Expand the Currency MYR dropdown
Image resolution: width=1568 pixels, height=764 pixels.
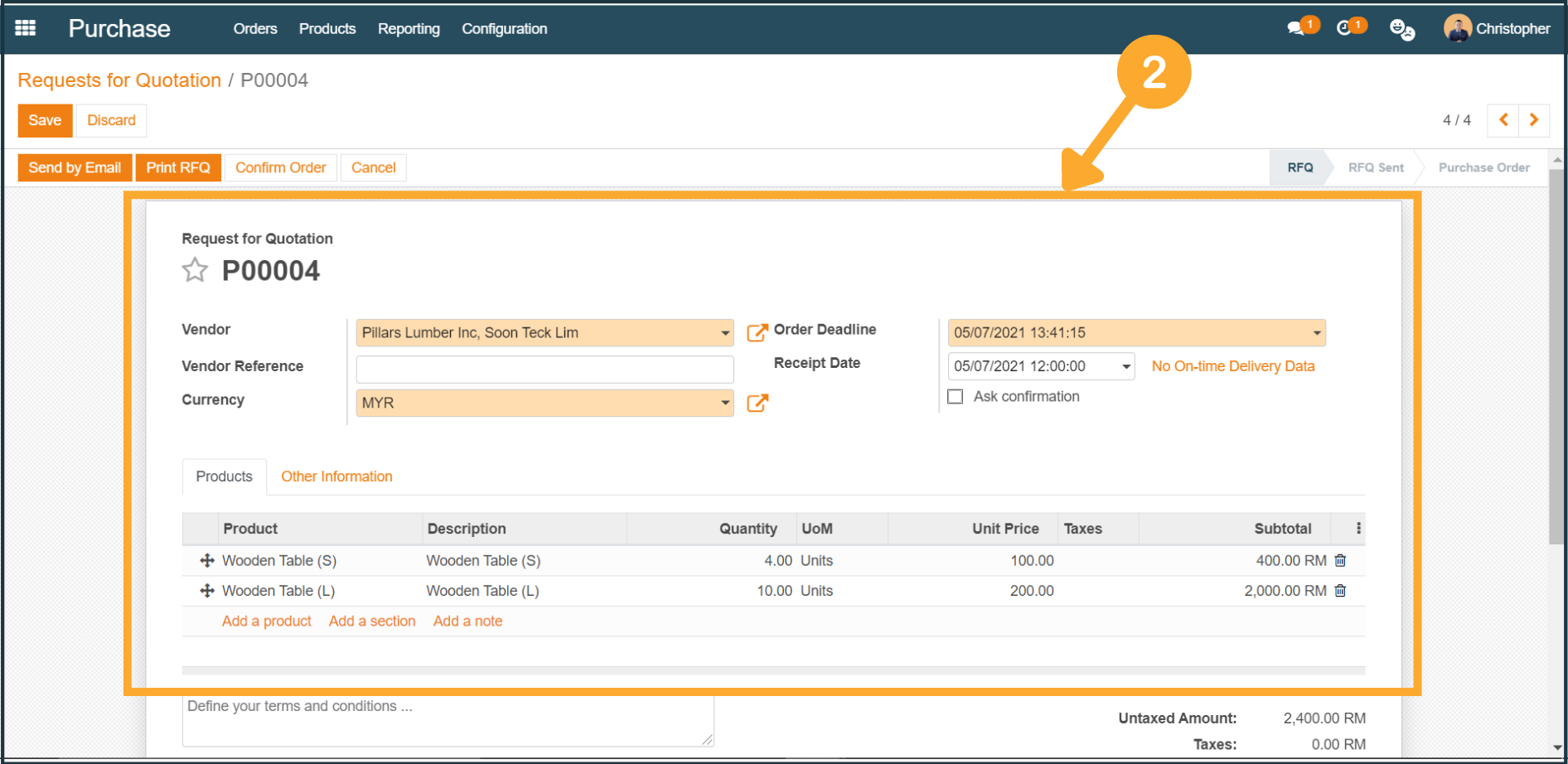click(x=725, y=403)
